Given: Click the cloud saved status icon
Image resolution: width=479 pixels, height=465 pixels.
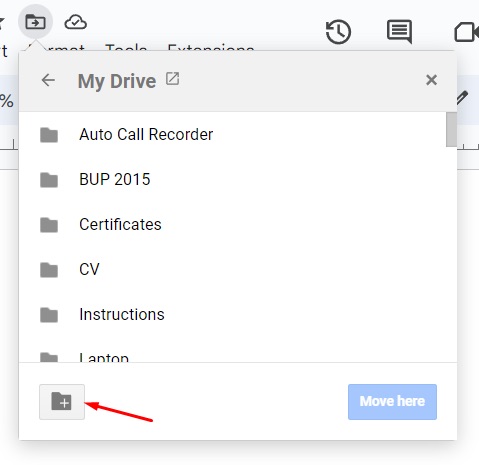Looking at the screenshot, I should click(x=76, y=22).
